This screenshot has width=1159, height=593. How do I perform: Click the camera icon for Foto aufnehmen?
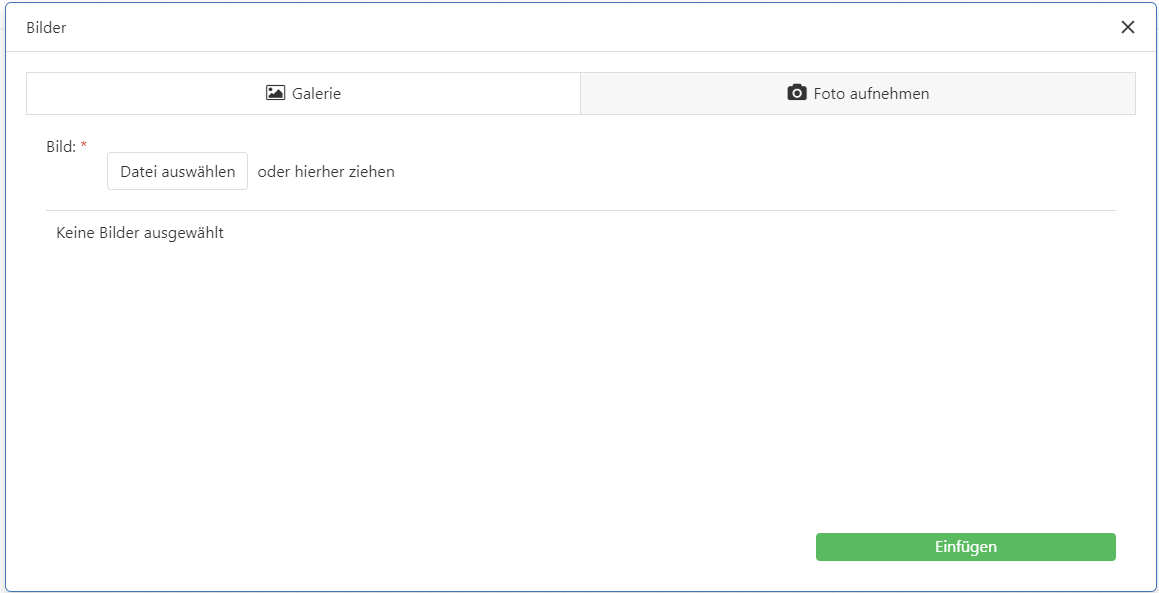tap(797, 93)
